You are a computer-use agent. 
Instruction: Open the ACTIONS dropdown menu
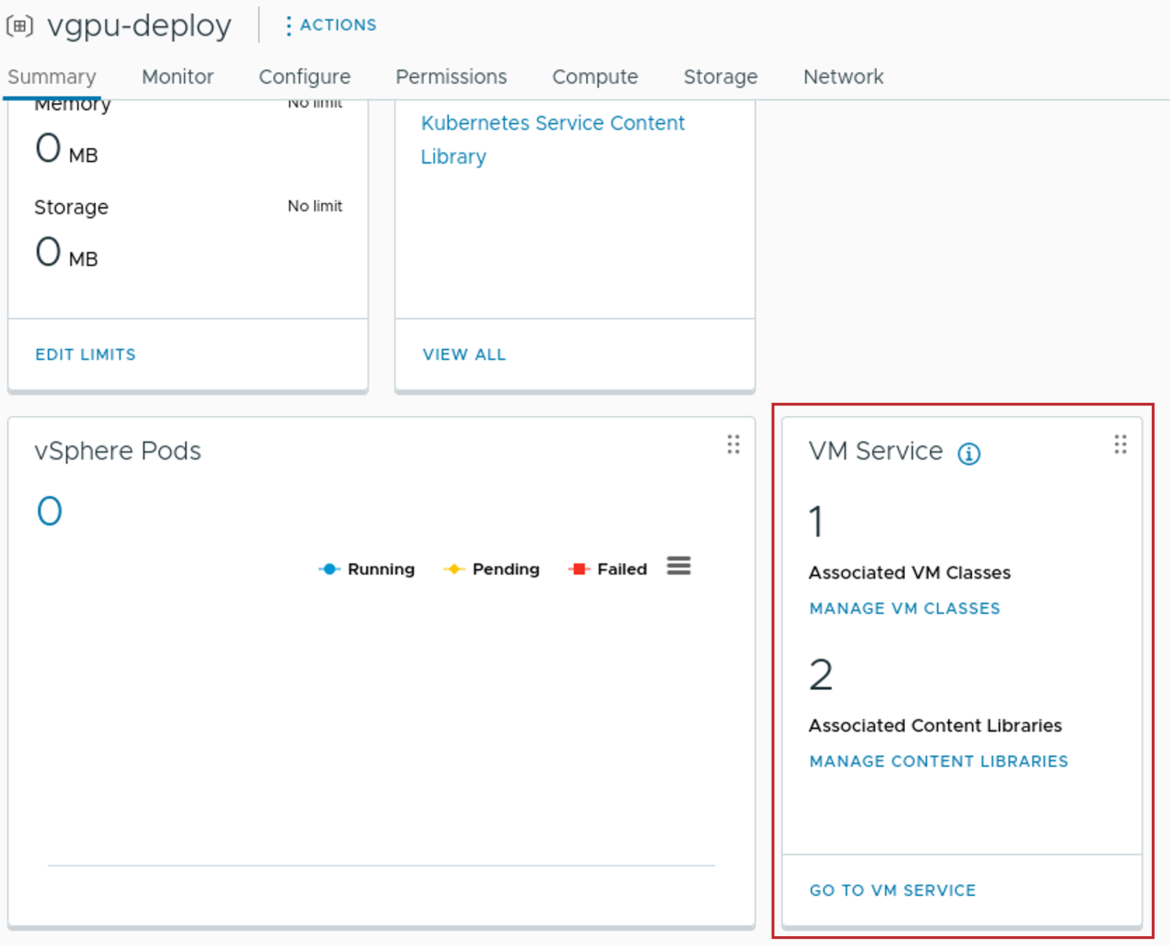[x=336, y=24]
